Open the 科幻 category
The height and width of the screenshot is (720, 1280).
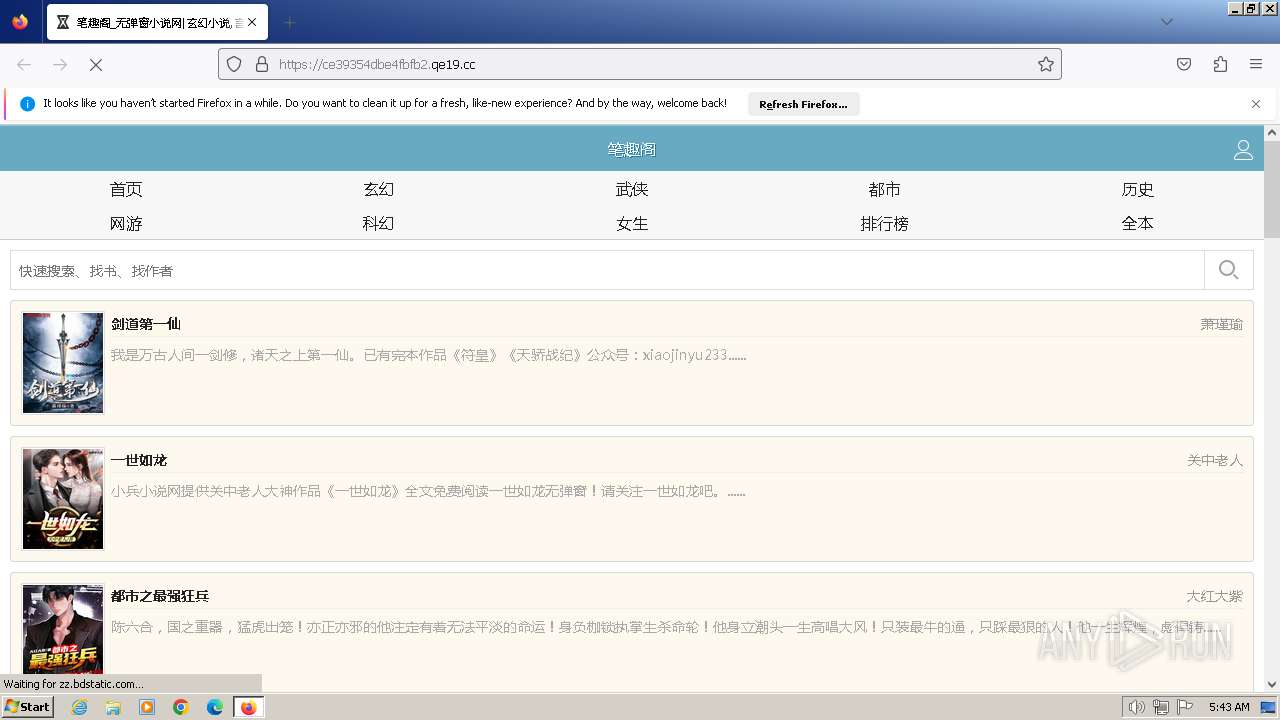click(379, 223)
